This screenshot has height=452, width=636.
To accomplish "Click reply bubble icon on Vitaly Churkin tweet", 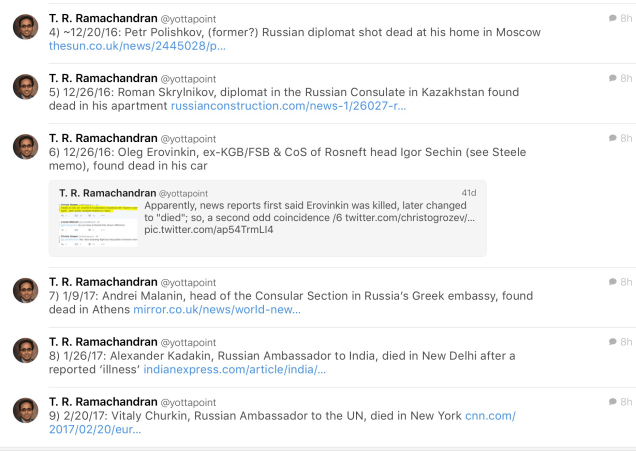I will pyautogui.click(x=612, y=401).
